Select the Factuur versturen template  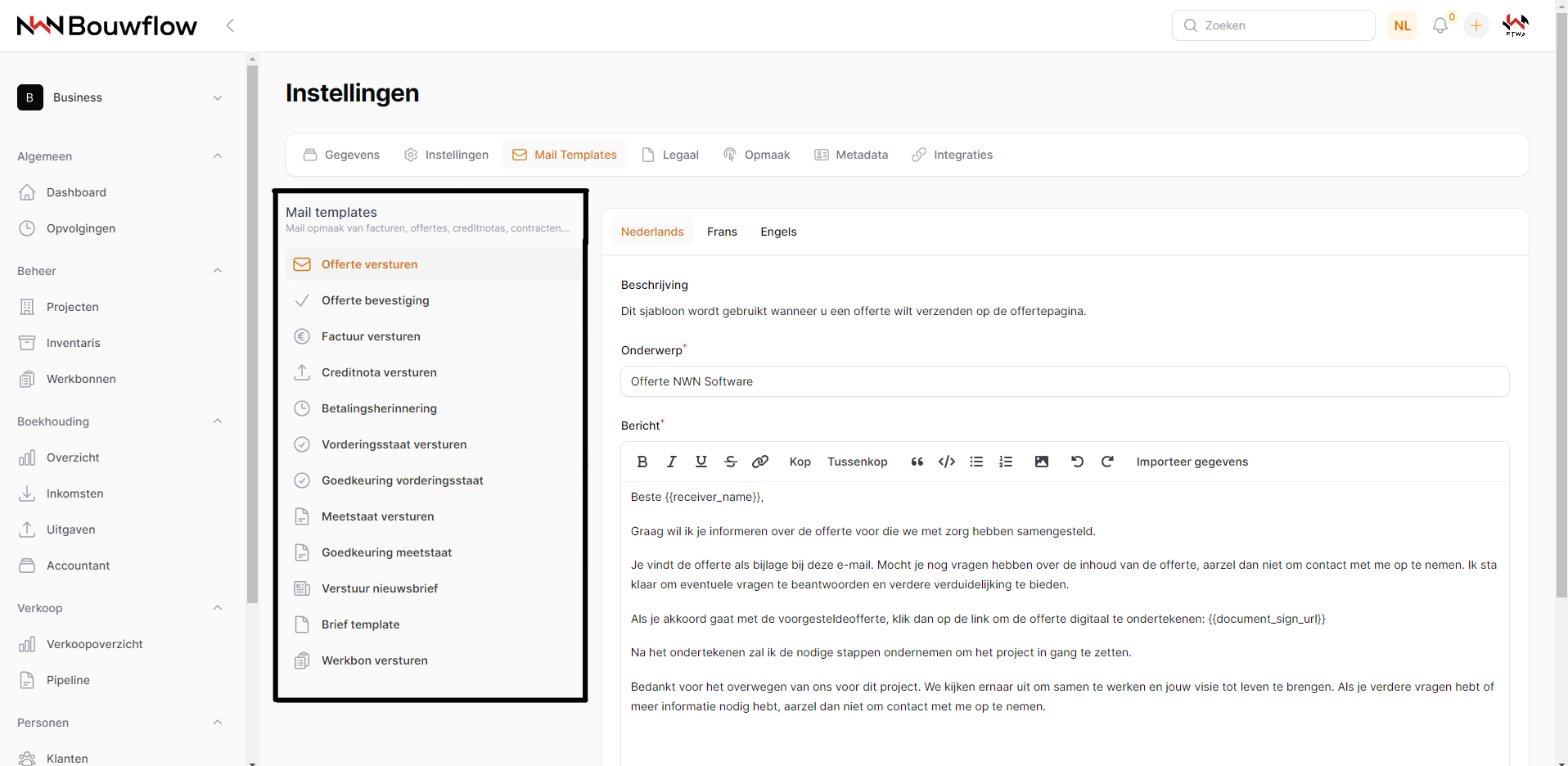click(371, 336)
